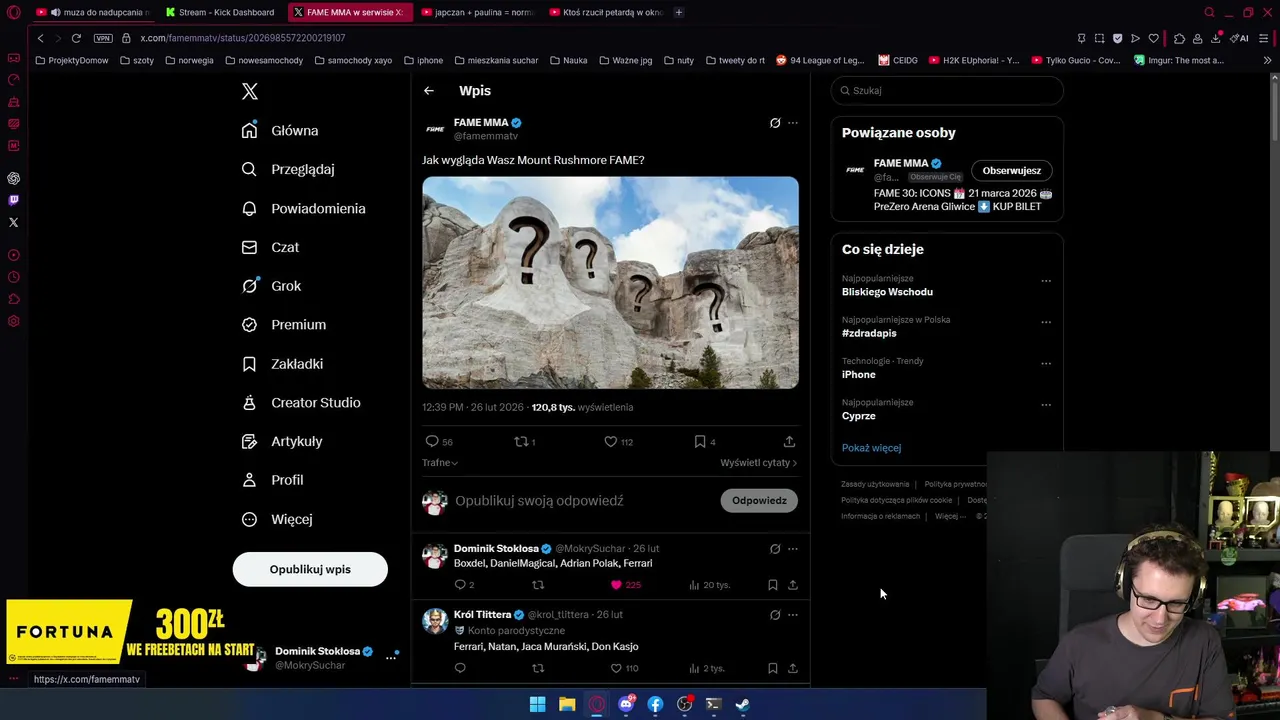Toggle the VPN badge in address bar
This screenshot has width=1280, height=720.
pos(103,38)
